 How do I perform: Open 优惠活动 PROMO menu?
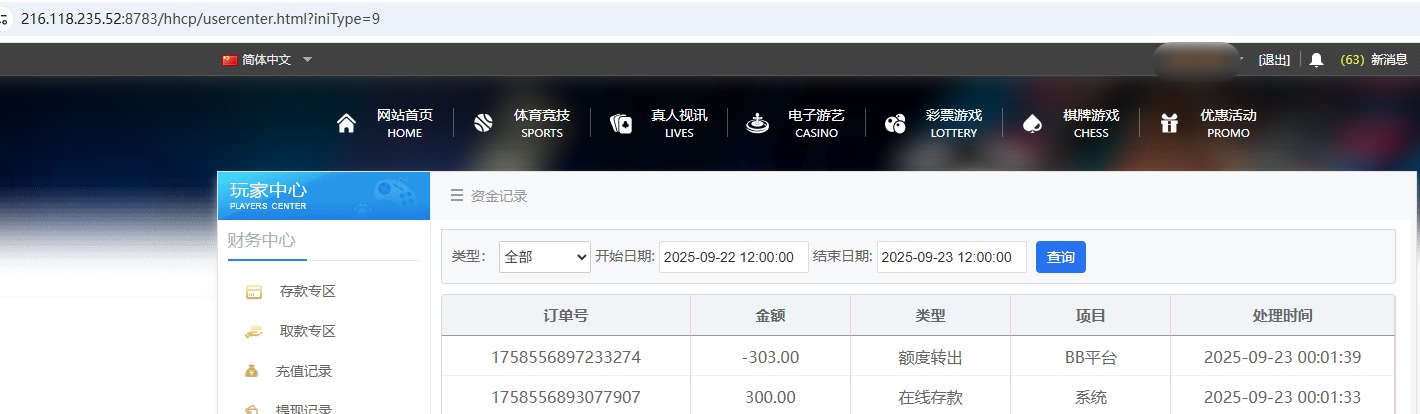tap(1228, 123)
